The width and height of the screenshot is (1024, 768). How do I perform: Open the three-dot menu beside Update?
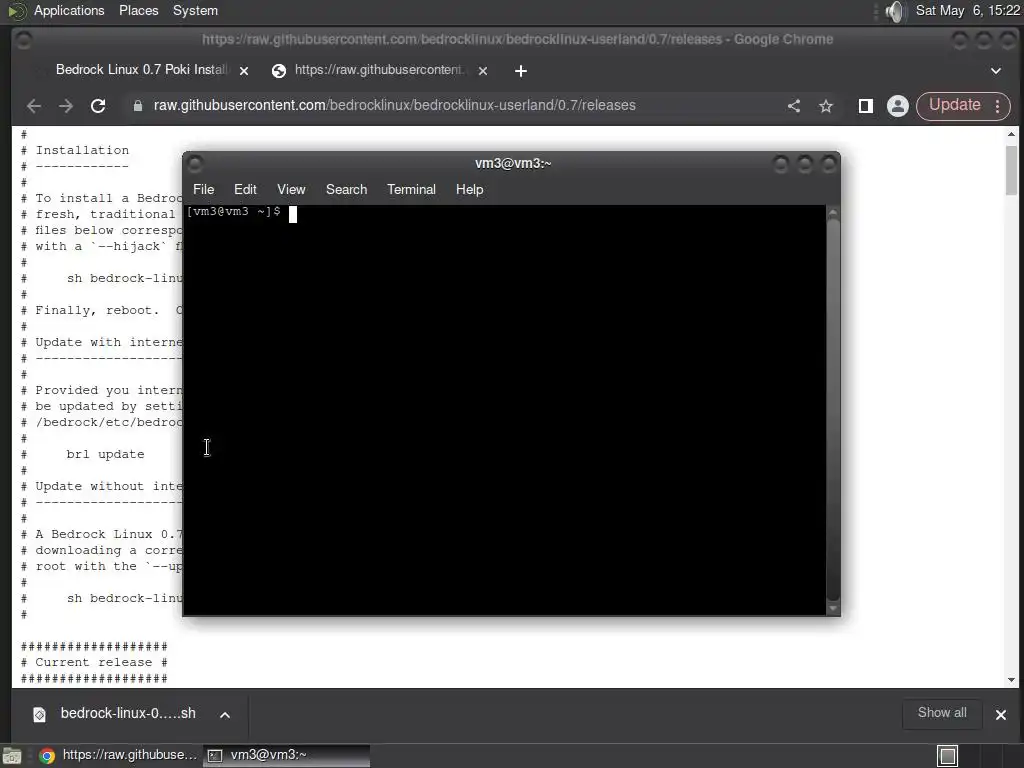[x=998, y=106]
